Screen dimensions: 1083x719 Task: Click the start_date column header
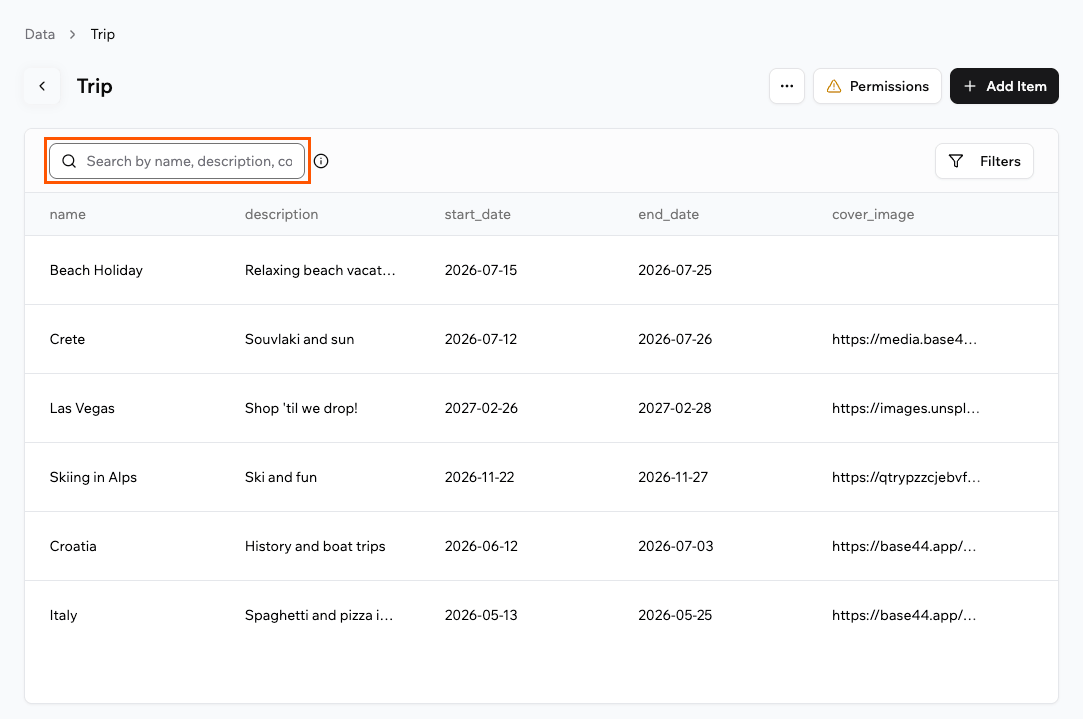point(477,214)
